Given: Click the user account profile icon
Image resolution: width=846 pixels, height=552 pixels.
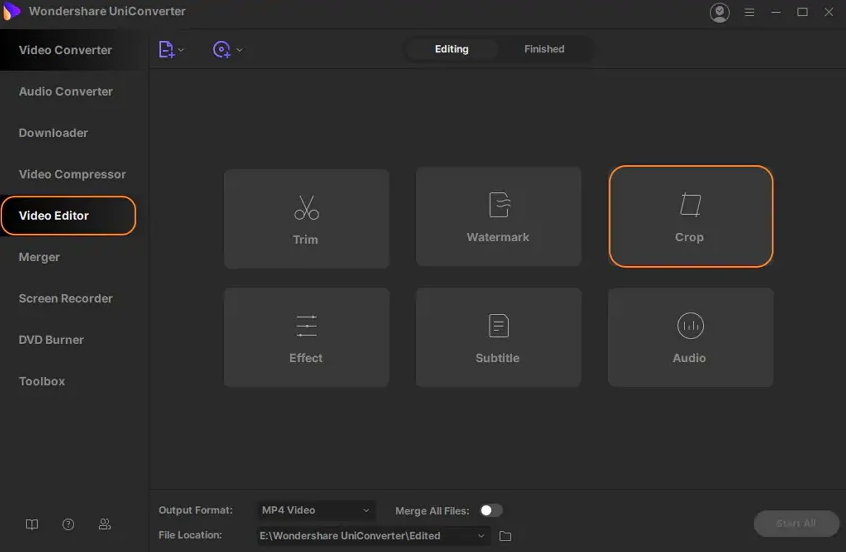Looking at the screenshot, I should (x=719, y=12).
